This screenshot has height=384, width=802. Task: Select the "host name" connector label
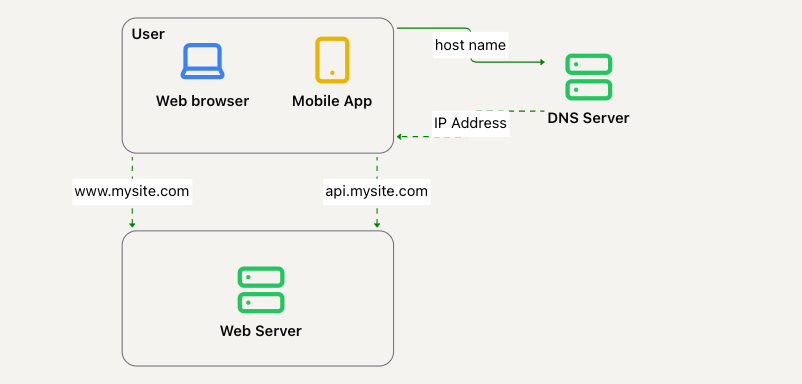[471, 45]
